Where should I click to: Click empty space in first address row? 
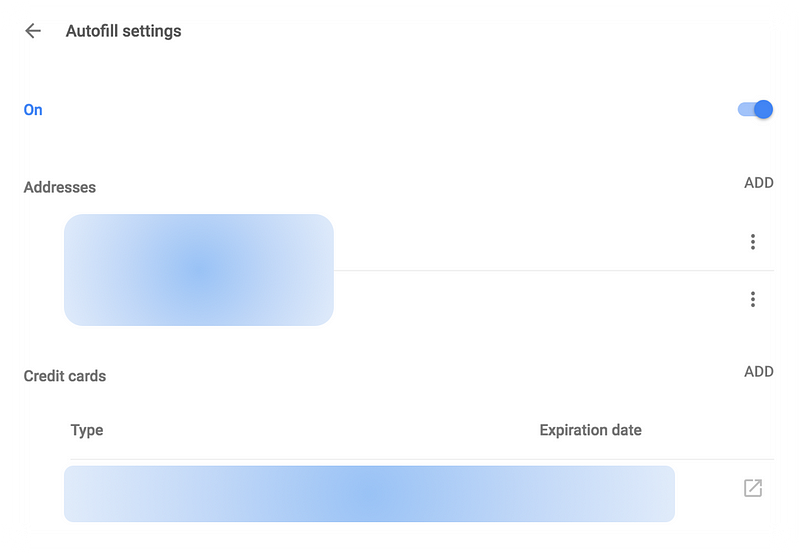coord(536,242)
